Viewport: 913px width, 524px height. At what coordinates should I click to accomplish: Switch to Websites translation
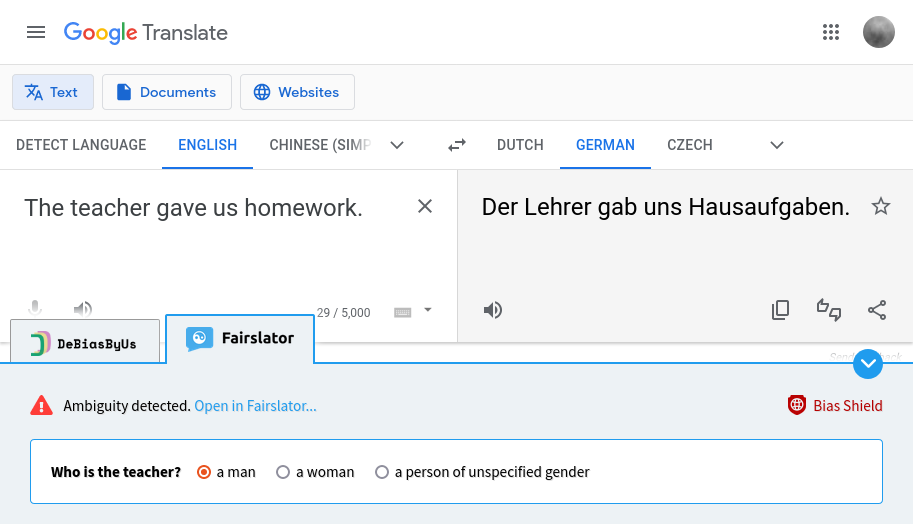(298, 92)
